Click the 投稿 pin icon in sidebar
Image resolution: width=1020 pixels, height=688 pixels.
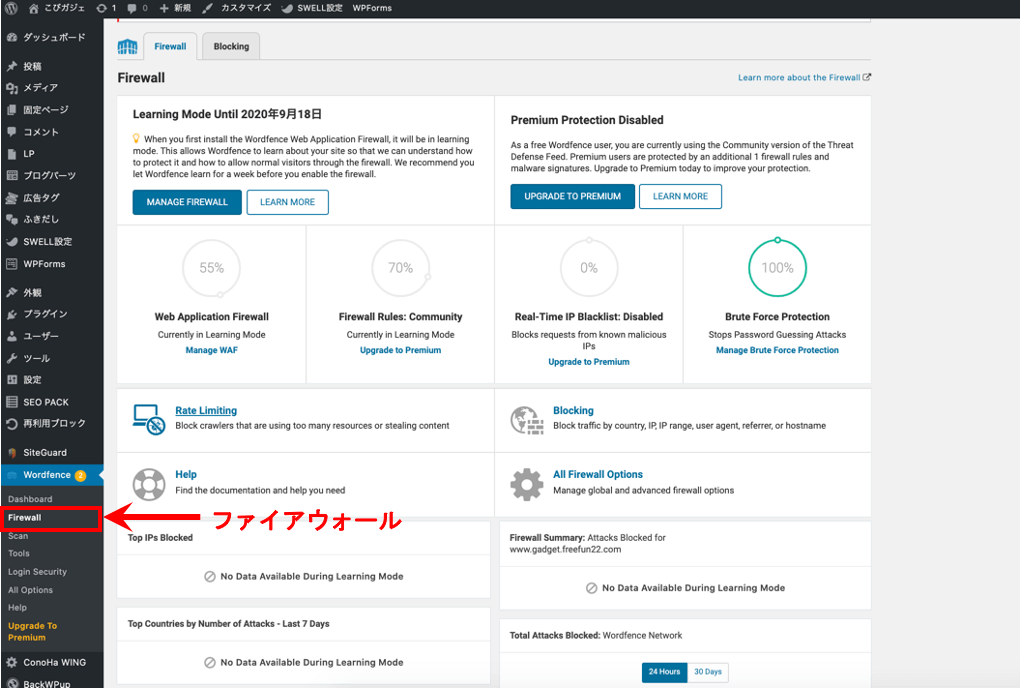[12, 66]
